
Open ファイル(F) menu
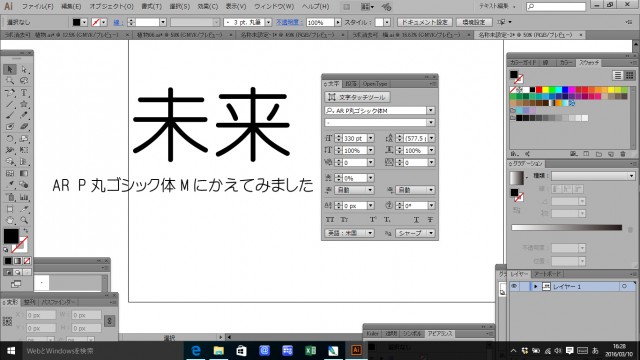pos(37,7)
